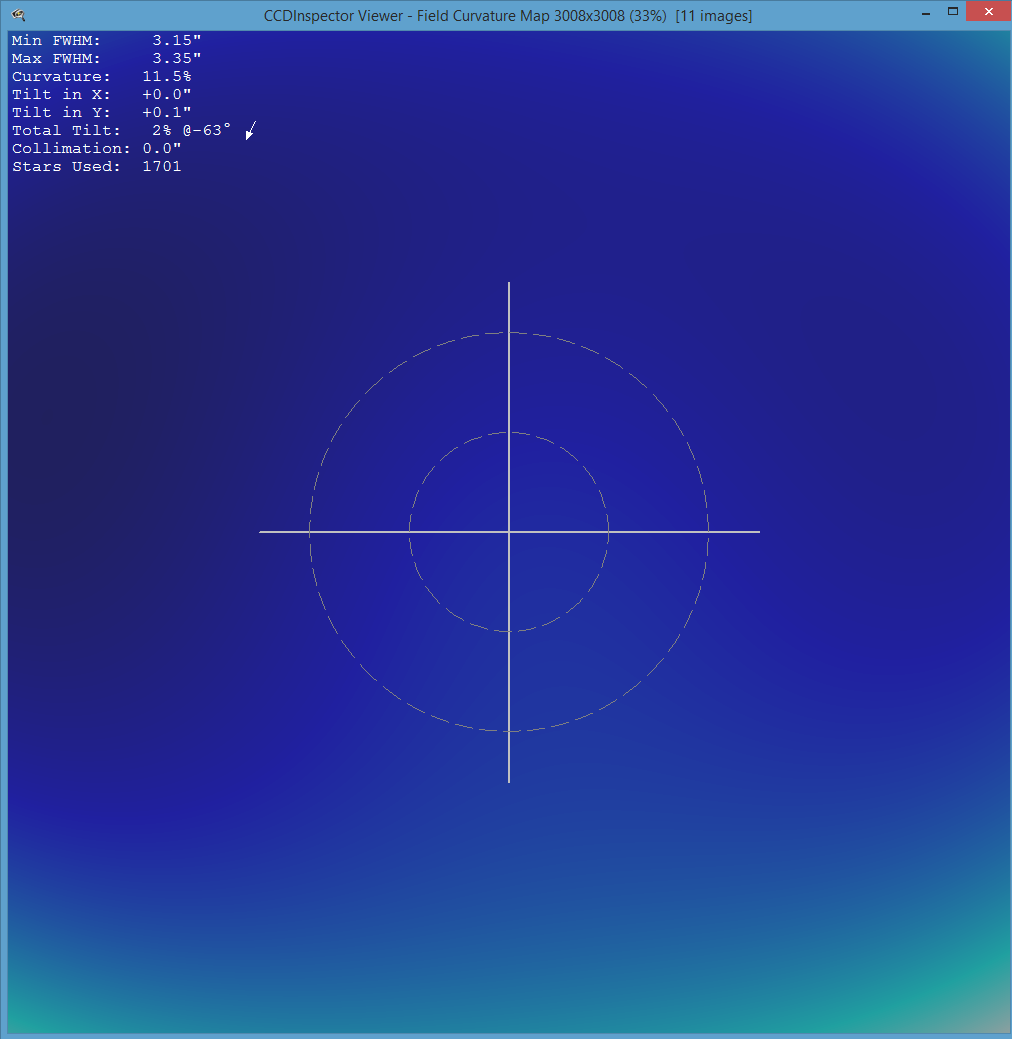Click the tilt direction arrow indicator
Screen dimensions: 1012x1039
pos(251,131)
